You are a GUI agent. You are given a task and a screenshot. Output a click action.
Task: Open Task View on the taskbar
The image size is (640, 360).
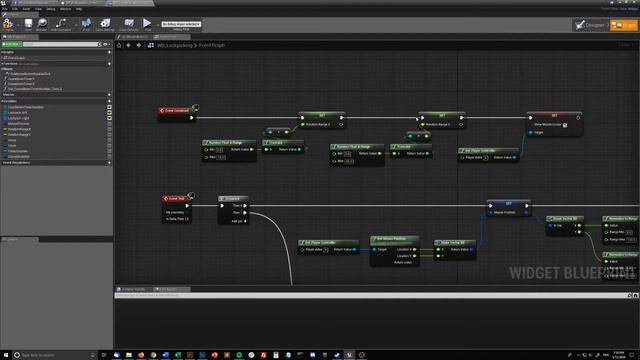tap(104, 355)
